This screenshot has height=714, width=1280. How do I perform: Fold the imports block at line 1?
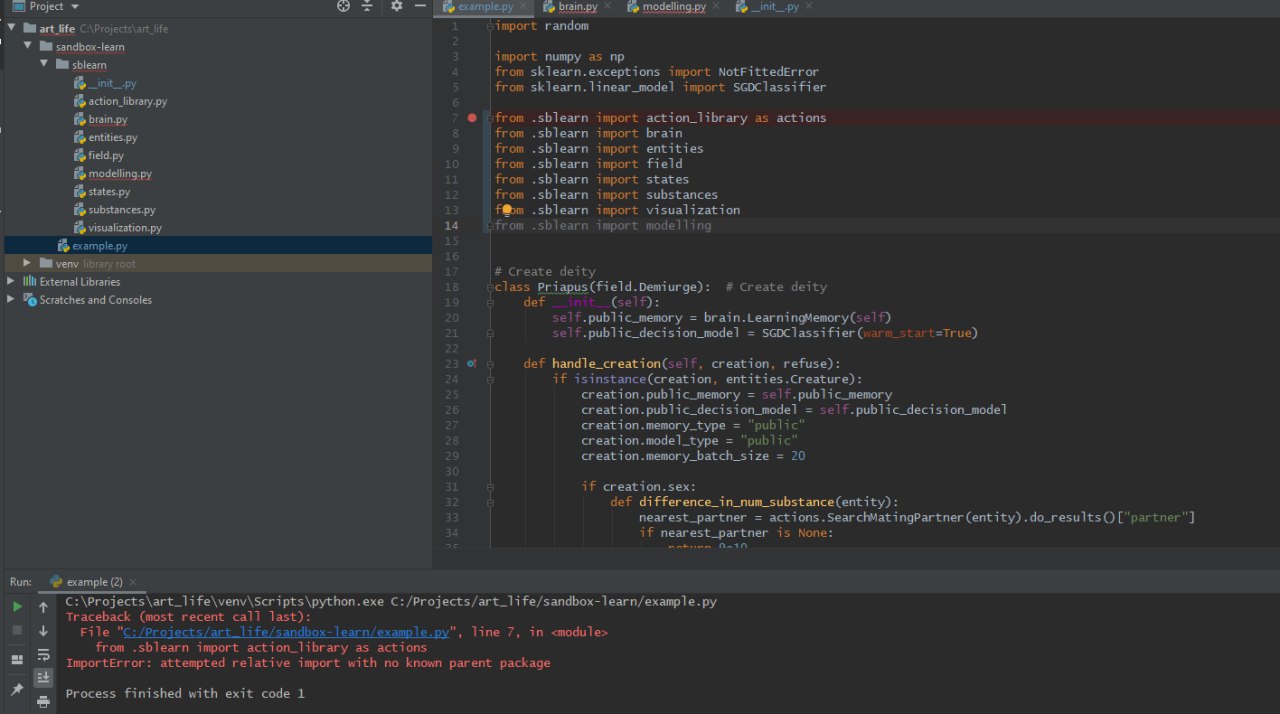pos(490,26)
